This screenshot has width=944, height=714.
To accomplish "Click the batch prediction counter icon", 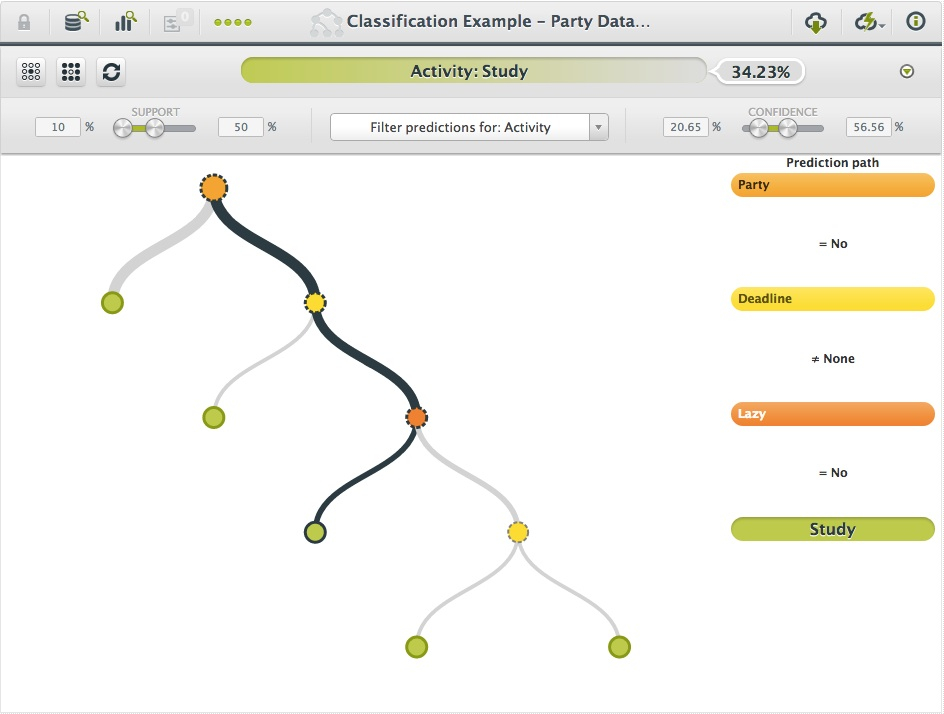I will (176, 21).
